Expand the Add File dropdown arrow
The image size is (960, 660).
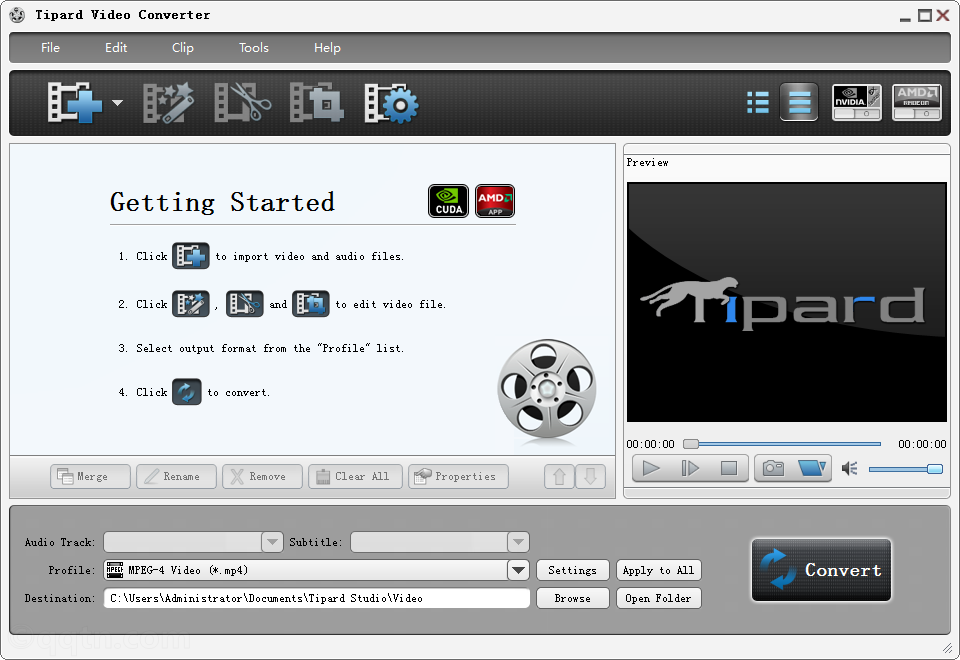point(117,103)
